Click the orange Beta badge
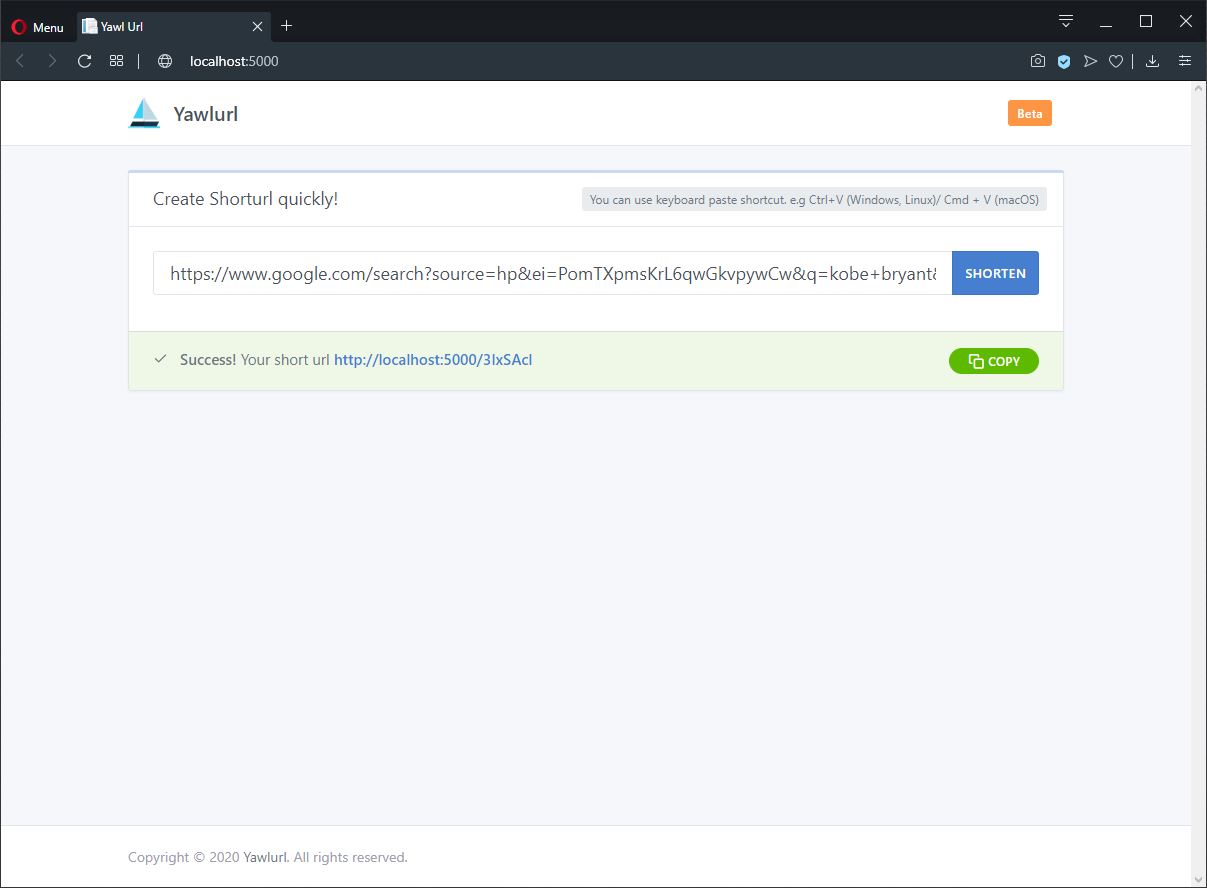The height and width of the screenshot is (888, 1207). (1029, 113)
